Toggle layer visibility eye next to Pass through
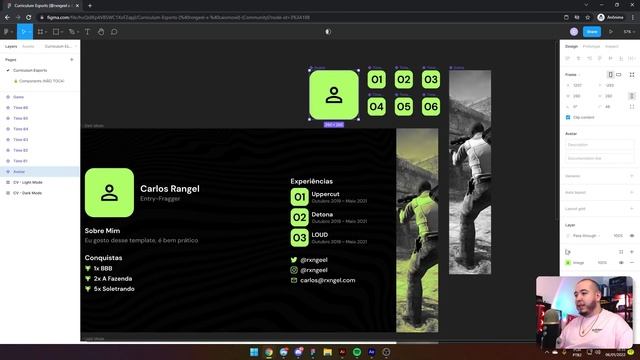 click(632, 236)
